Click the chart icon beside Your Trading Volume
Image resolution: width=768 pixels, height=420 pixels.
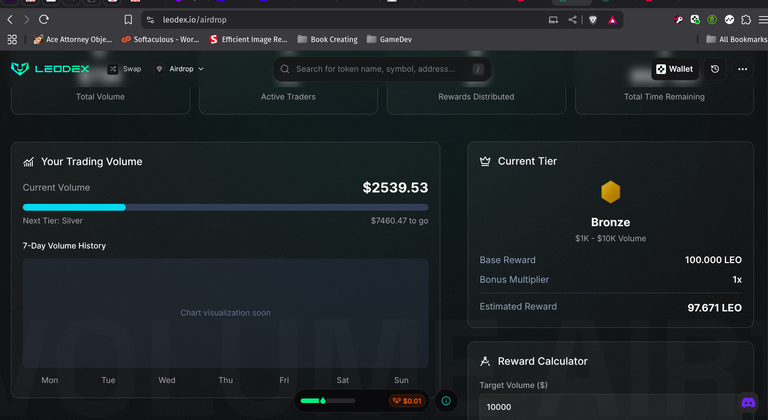click(x=28, y=162)
